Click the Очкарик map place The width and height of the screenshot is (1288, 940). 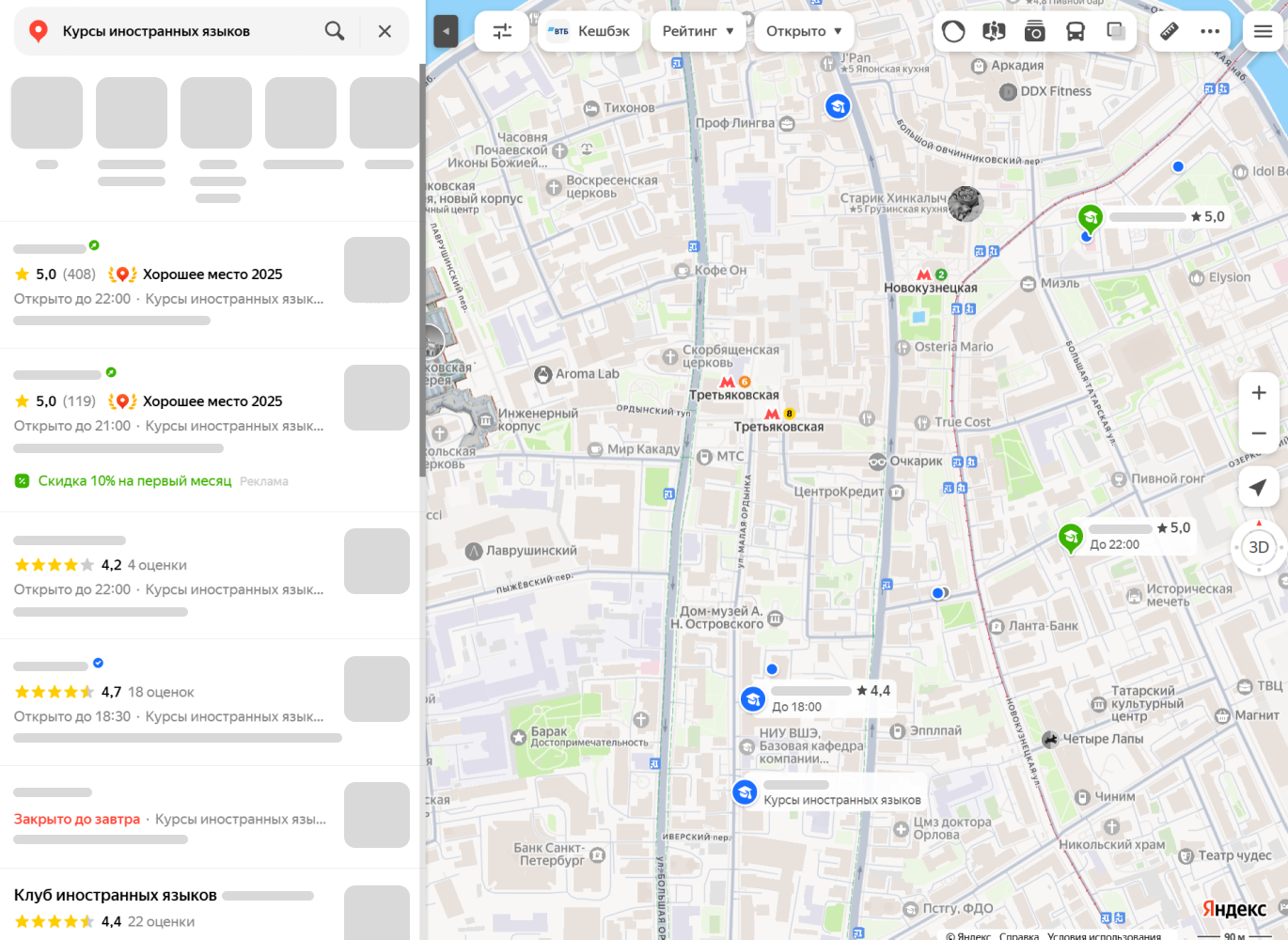point(905,462)
